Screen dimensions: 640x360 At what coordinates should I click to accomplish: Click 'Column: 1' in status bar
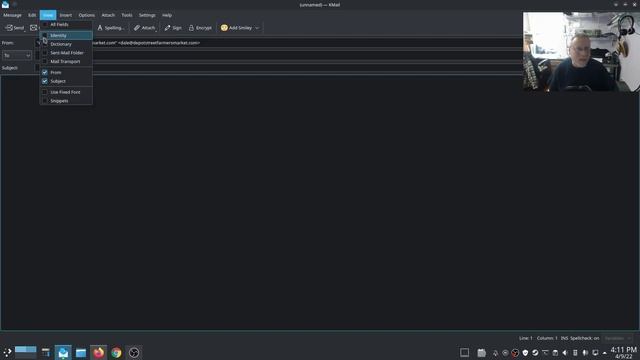click(x=547, y=338)
